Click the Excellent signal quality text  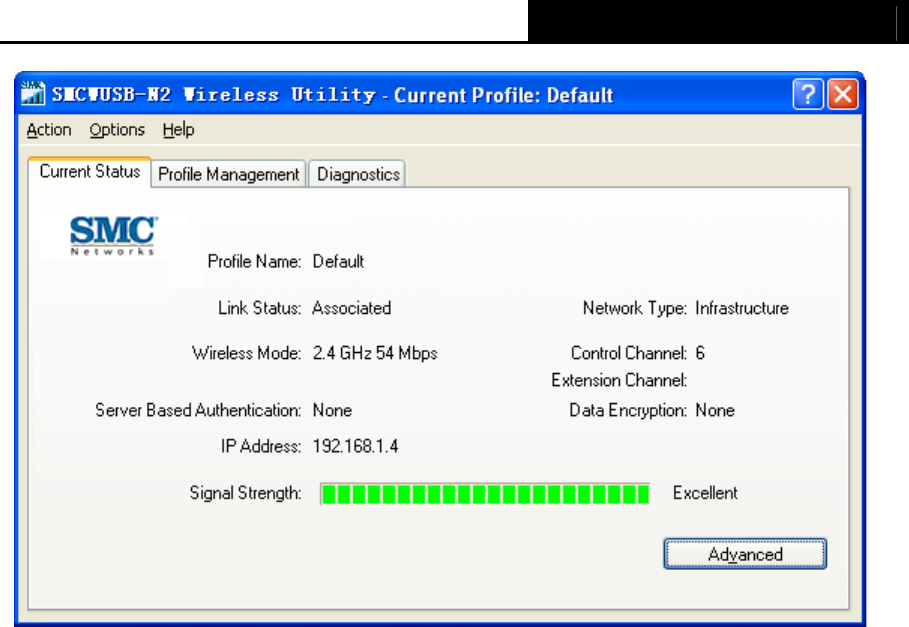click(x=705, y=493)
